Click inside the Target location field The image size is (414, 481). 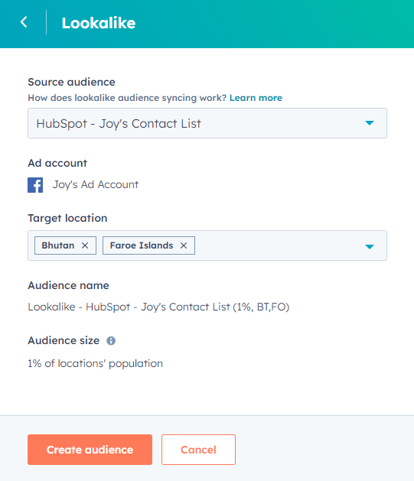pyautogui.click(x=207, y=245)
